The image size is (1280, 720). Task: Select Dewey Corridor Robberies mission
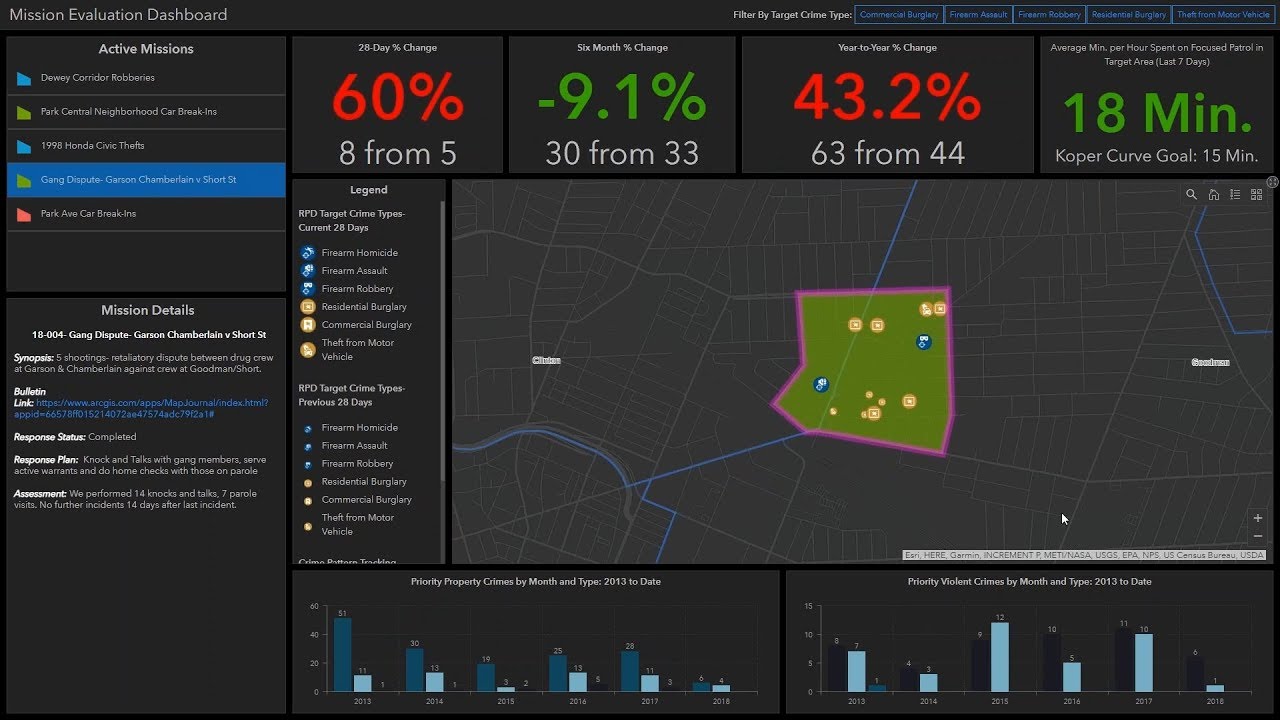pyautogui.click(x=146, y=78)
